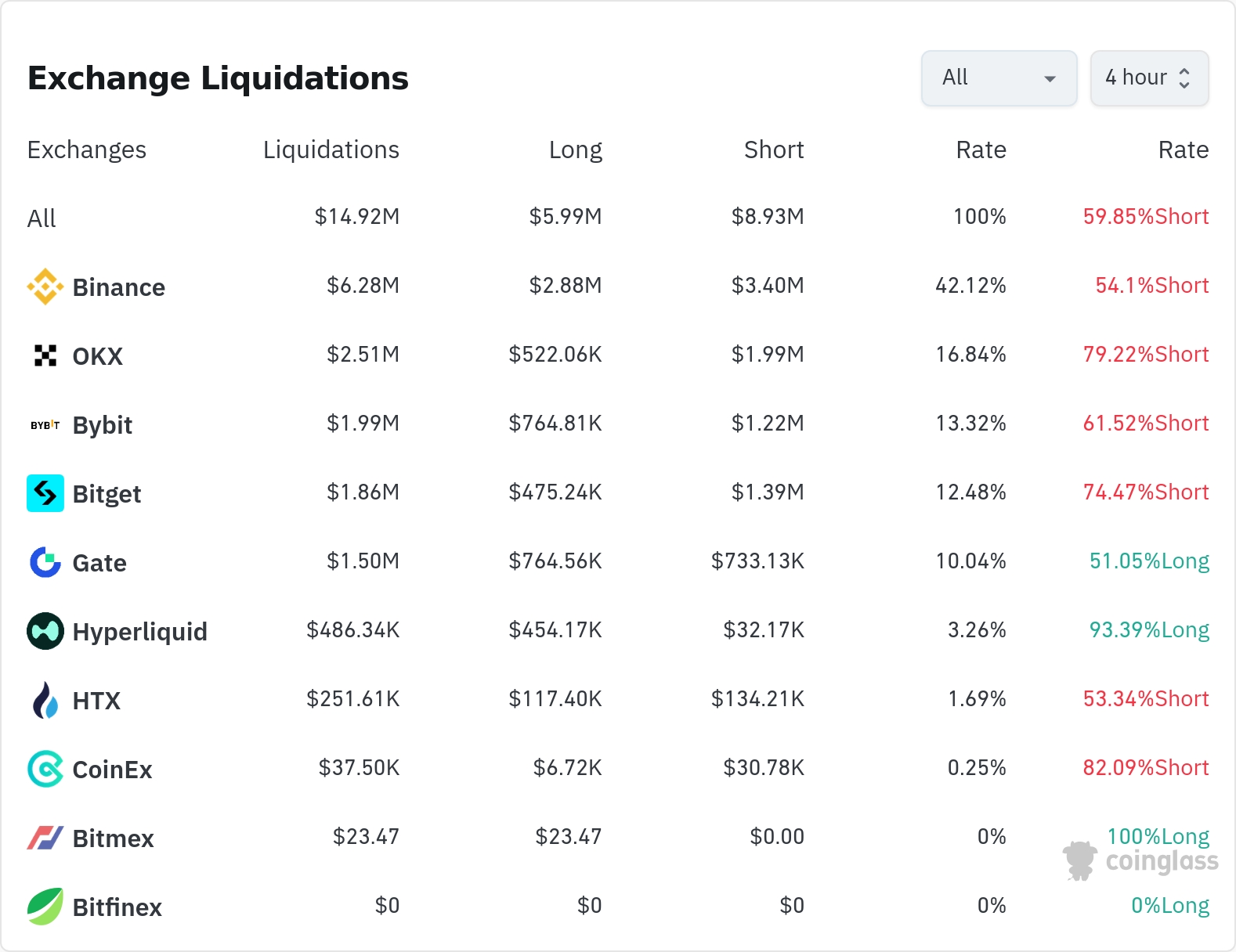Click the Bitget logo icon
This screenshot has width=1236, height=952.
click(x=45, y=493)
